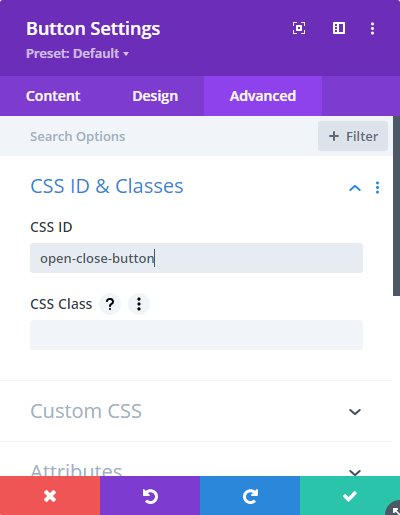Image resolution: width=400 pixels, height=515 pixels.
Task: Toggle the sidebar snap layout icon
Action: pyautogui.click(x=339, y=28)
